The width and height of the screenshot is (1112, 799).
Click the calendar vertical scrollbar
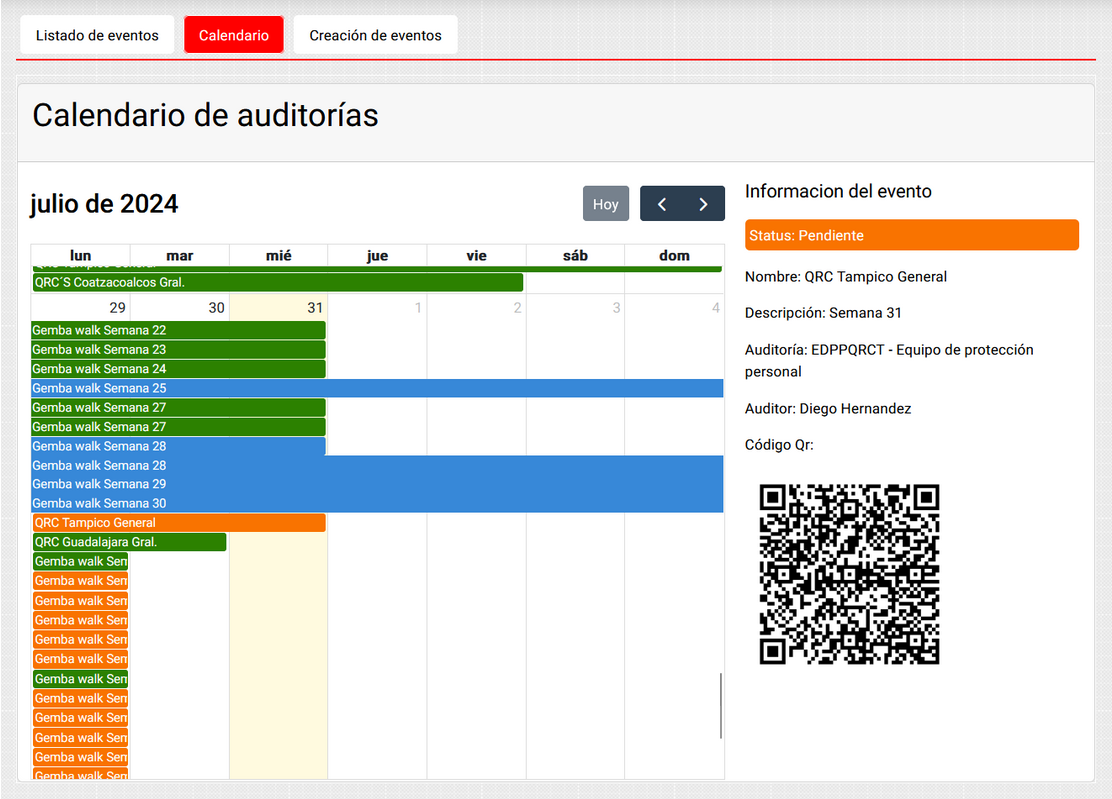point(721,705)
